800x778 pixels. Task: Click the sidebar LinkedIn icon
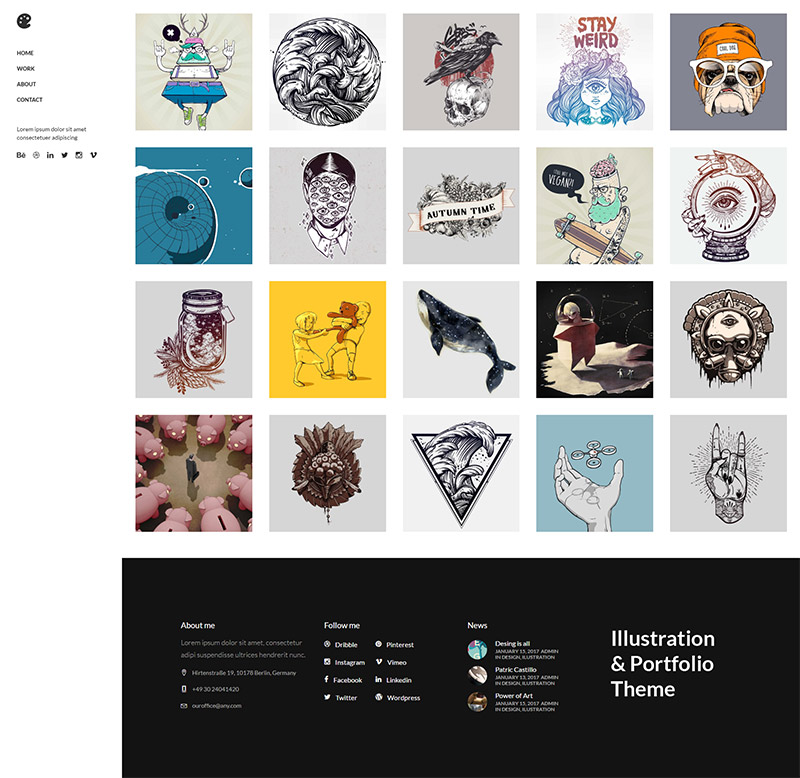coord(50,155)
